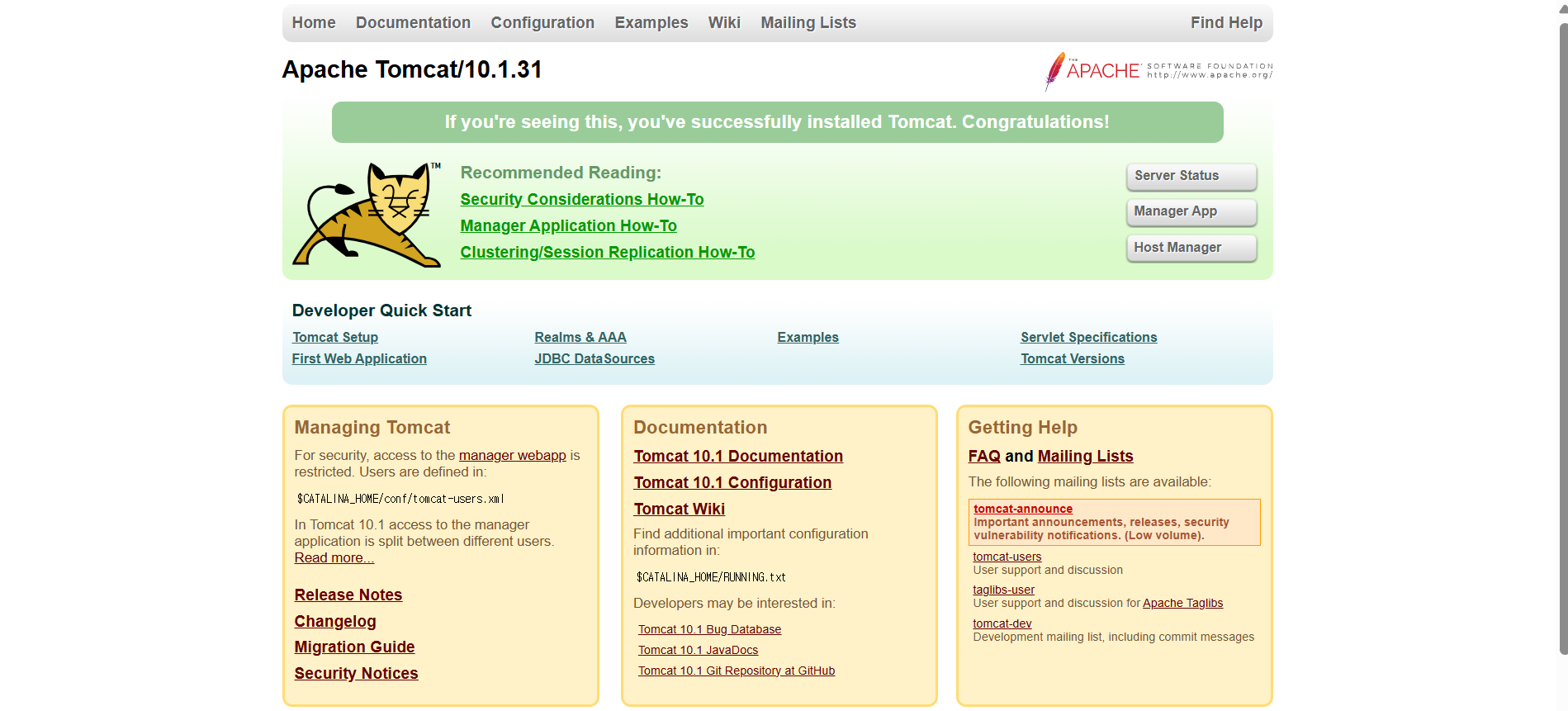Click the Developer Quick Start heading
This screenshot has width=1568, height=711.
[x=381, y=310]
